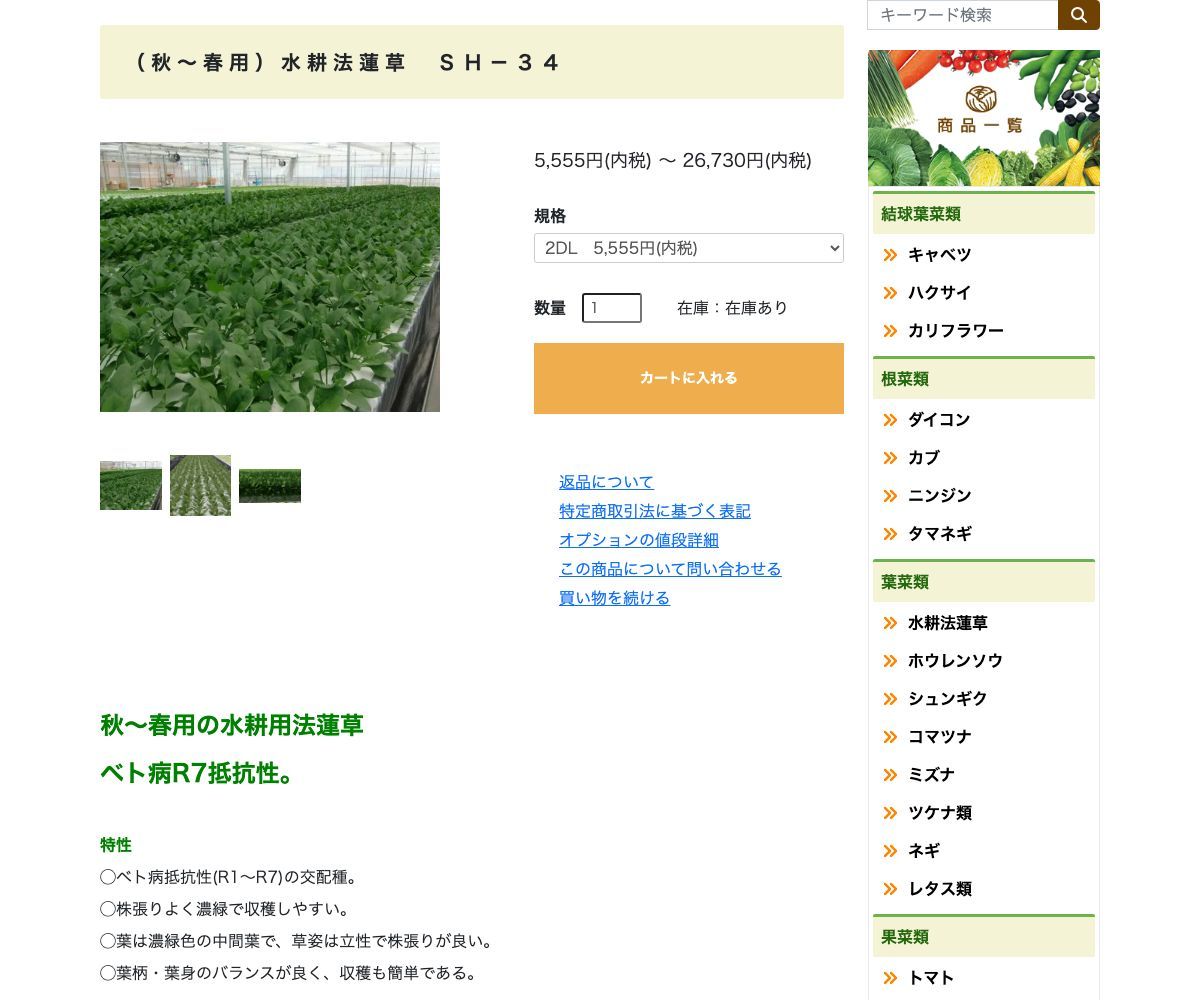Click the keyword search text box
The width and height of the screenshot is (1200, 1000).
coord(960,15)
